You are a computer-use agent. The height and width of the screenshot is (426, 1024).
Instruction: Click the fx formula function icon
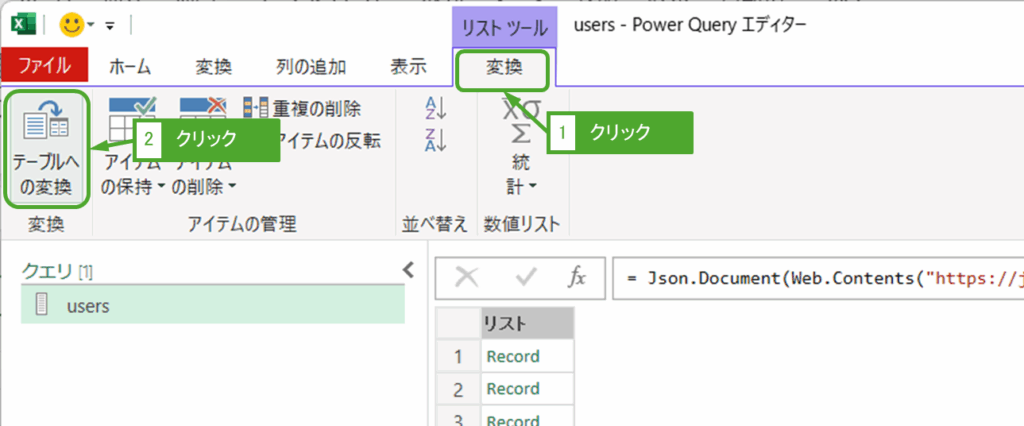pos(577,278)
